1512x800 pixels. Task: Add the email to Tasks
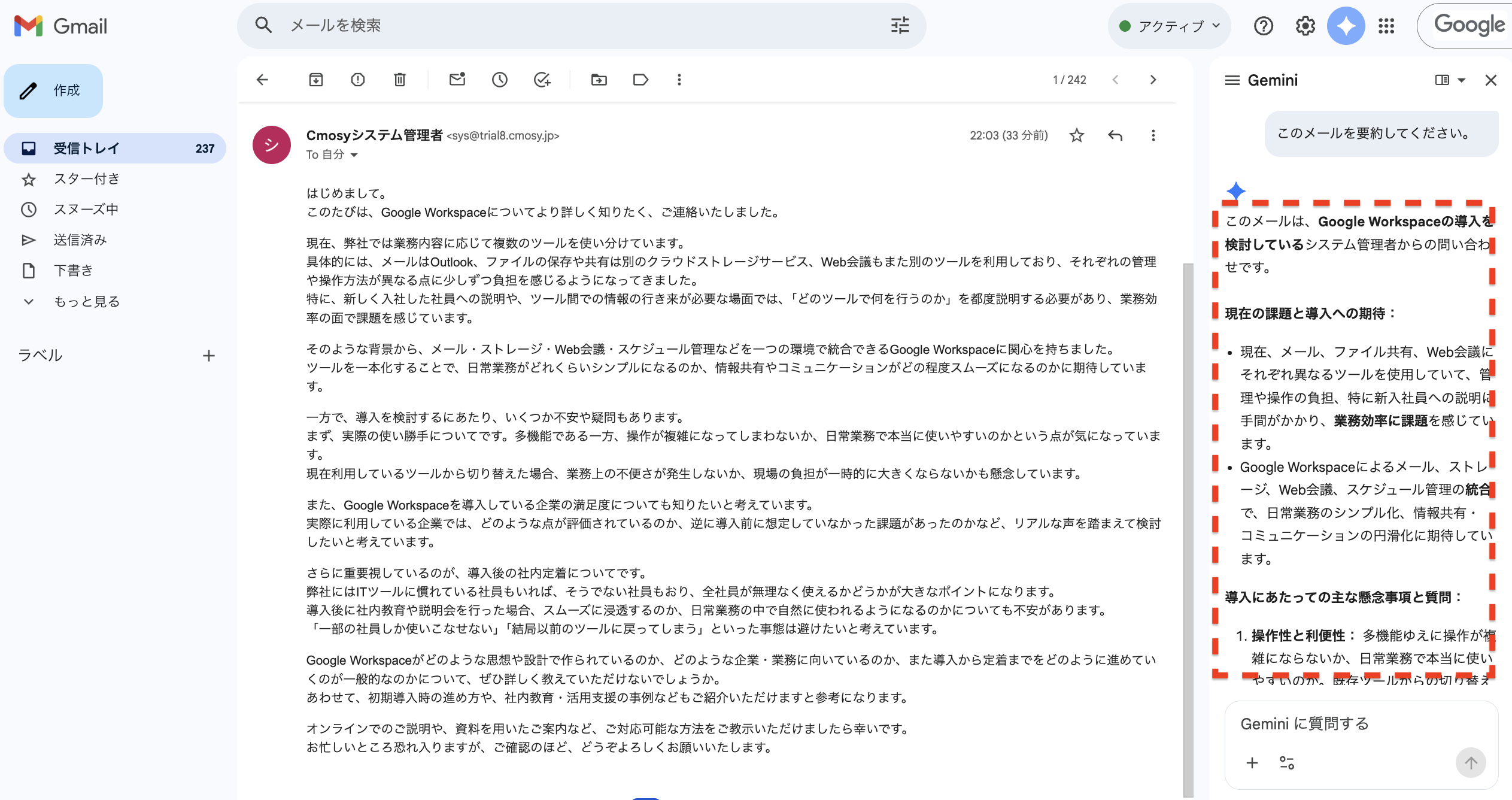[x=541, y=80]
